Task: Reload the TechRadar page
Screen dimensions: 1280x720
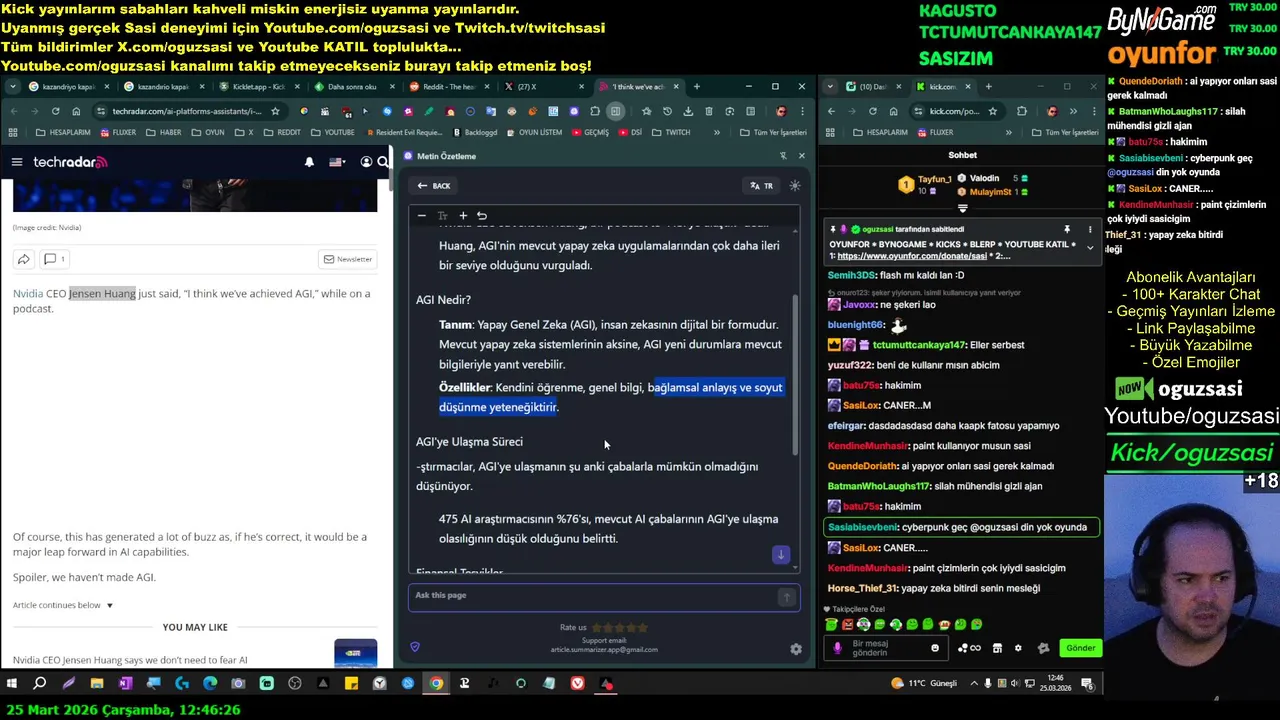Action: 56,111
